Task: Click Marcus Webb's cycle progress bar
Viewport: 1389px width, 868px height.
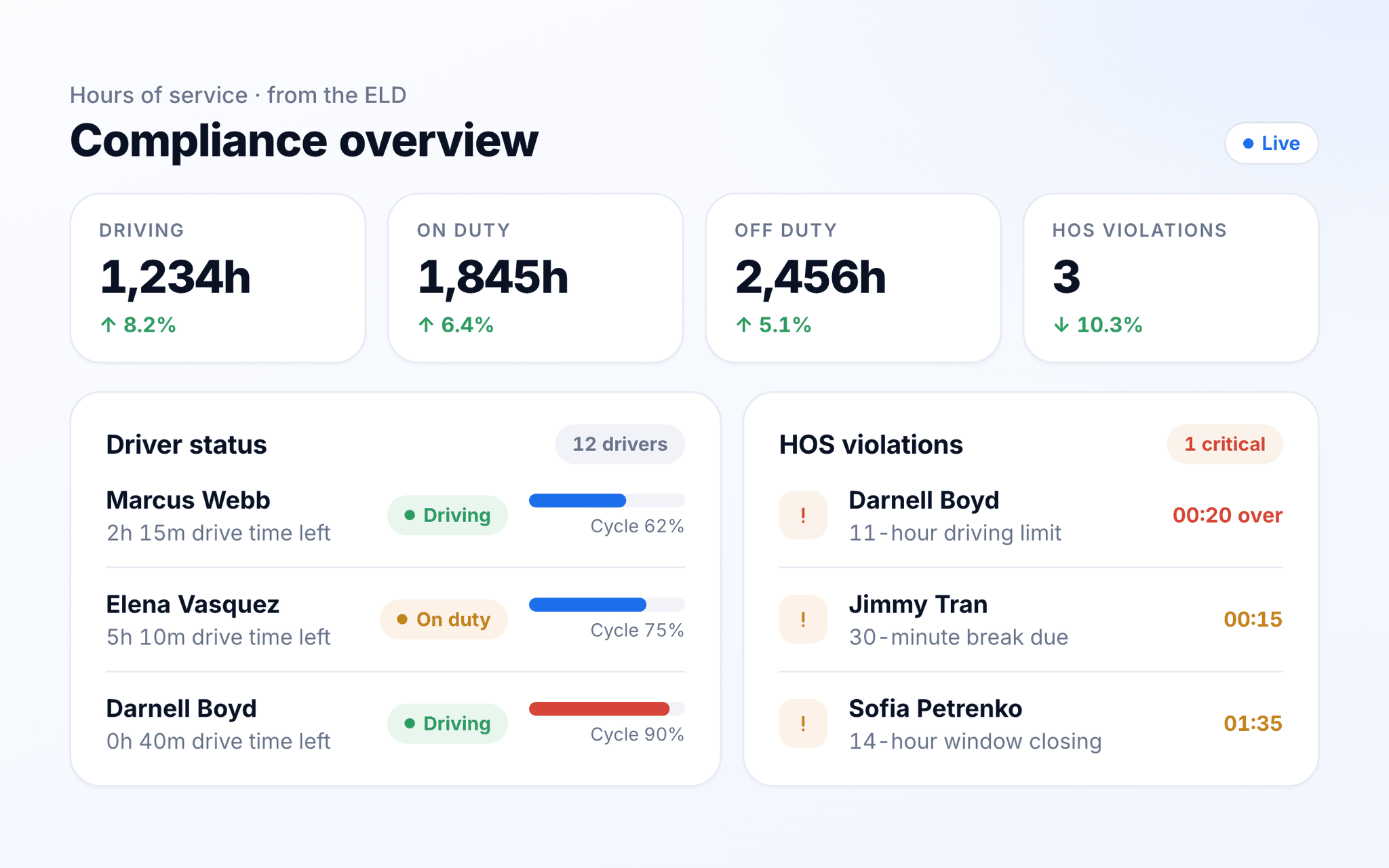Action: tap(607, 500)
